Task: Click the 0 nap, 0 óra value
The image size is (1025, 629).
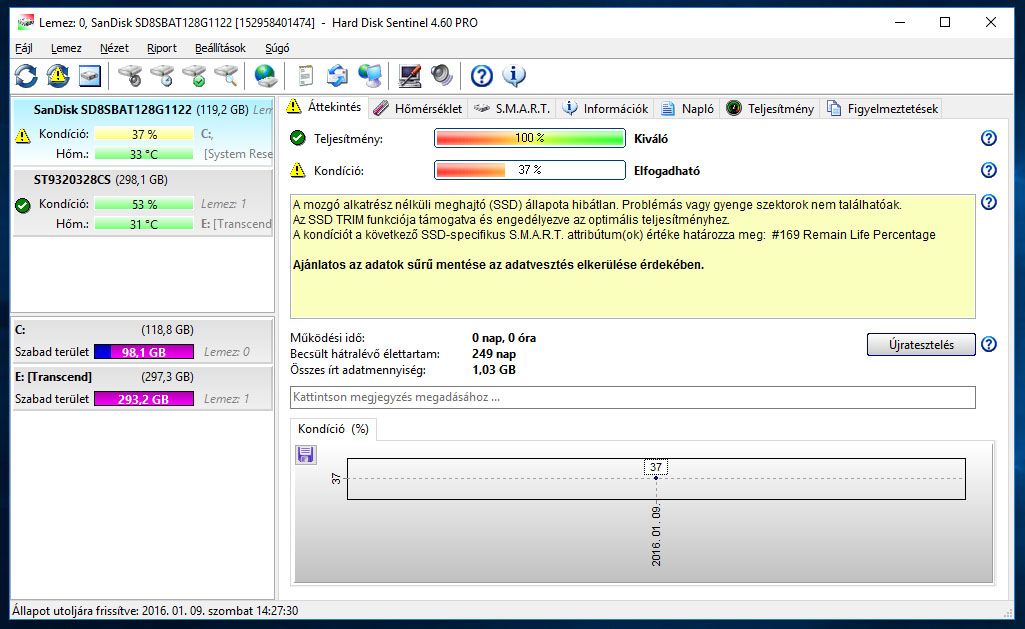Action: [x=504, y=338]
